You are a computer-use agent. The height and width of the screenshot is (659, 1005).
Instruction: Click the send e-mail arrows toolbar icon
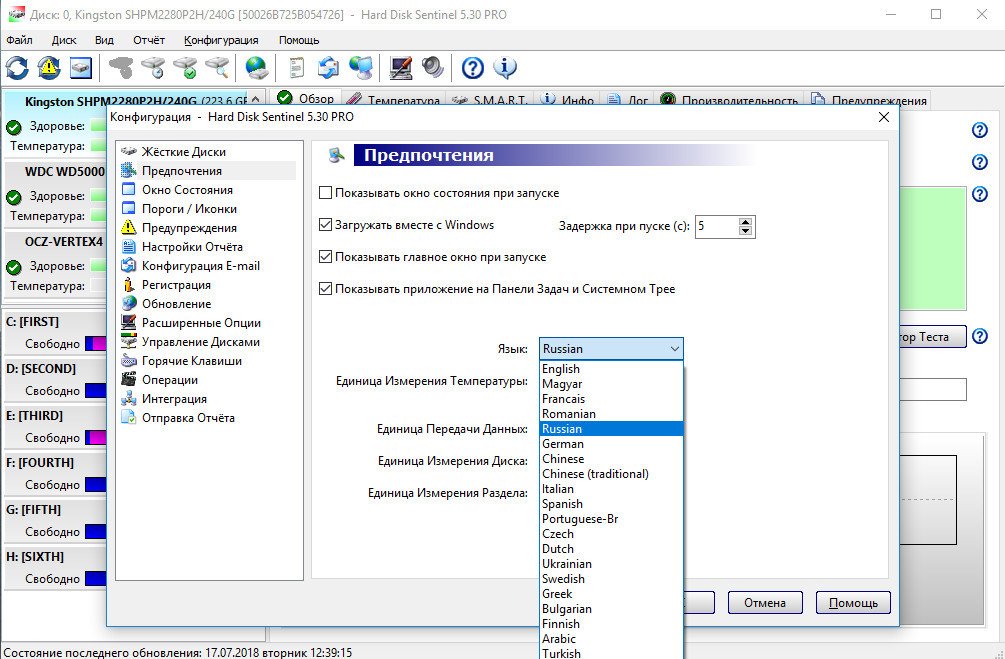point(328,67)
